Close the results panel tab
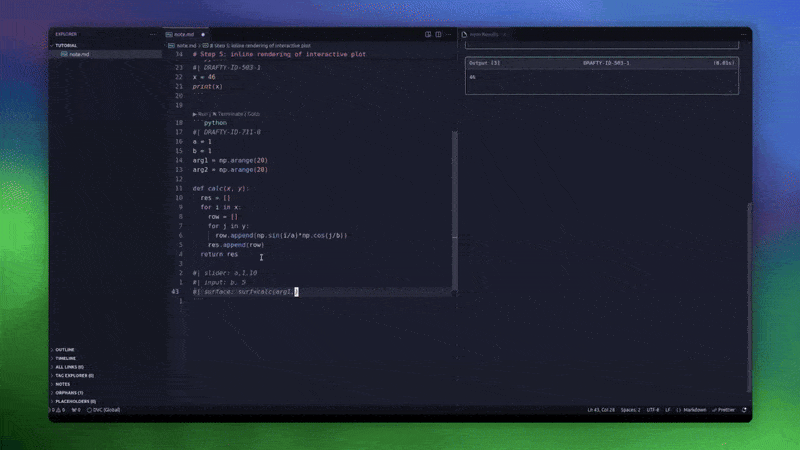 pos(505,35)
